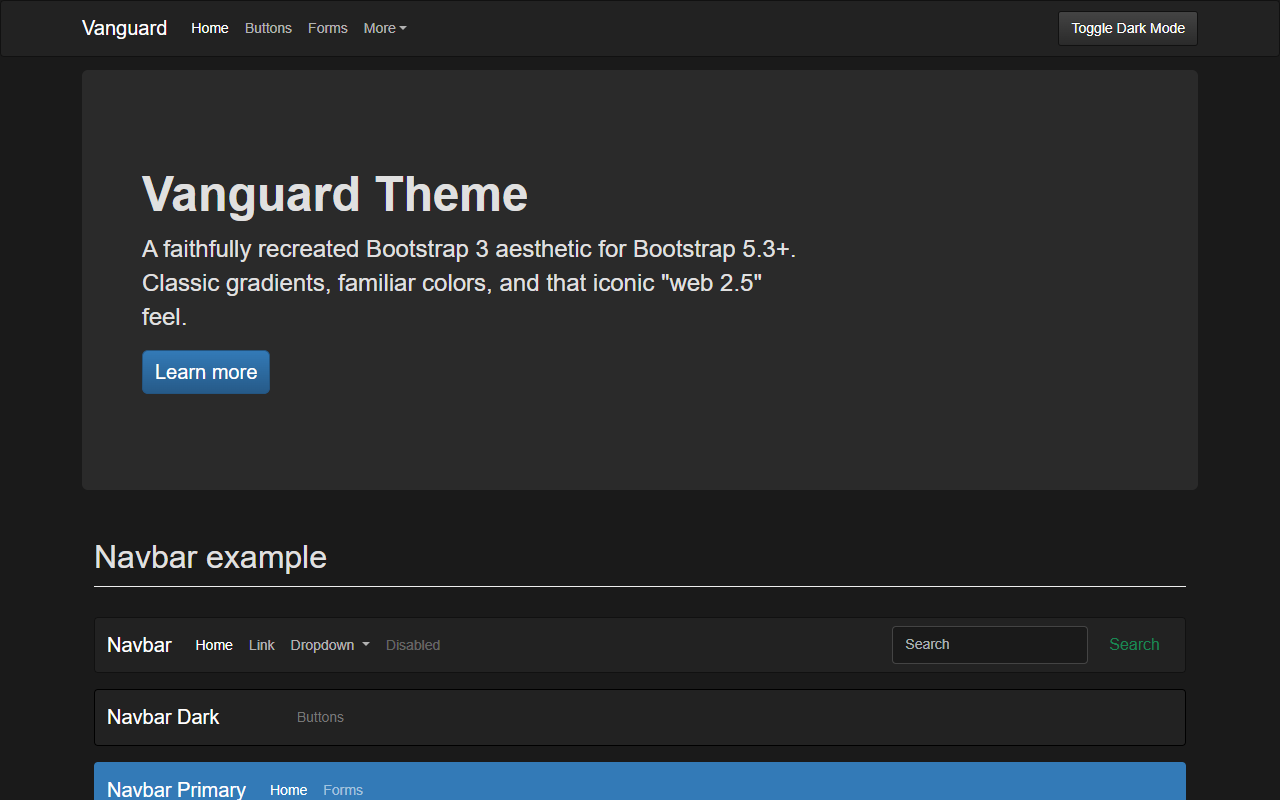Expand the Dropdown menu in example navbar
The height and width of the screenshot is (800, 1280).
point(330,645)
